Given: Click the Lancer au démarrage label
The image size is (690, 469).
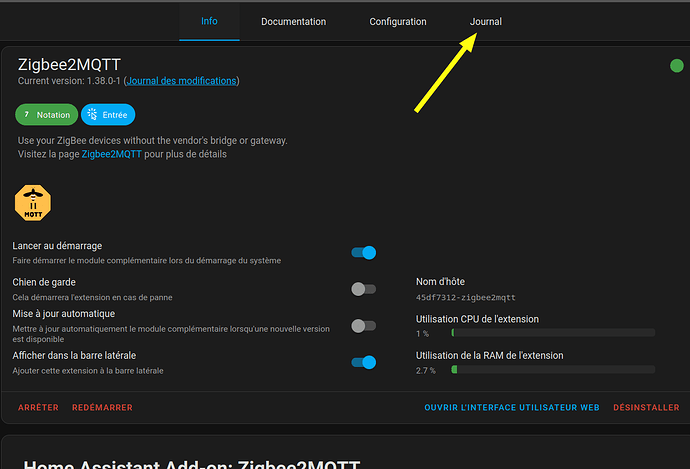Looking at the screenshot, I should tap(57, 246).
